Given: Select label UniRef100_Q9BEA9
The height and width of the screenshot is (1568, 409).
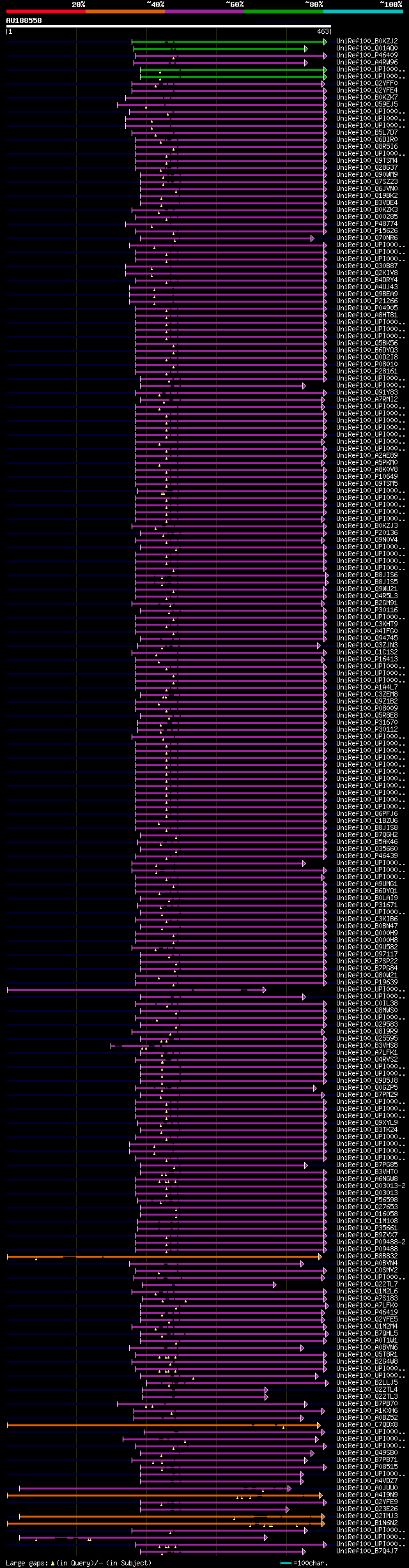Looking at the screenshot, I should 367,294.
